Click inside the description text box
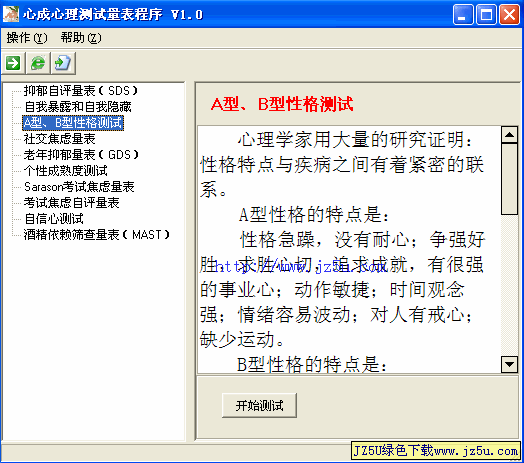The height and width of the screenshot is (463, 524). coord(350,249)
